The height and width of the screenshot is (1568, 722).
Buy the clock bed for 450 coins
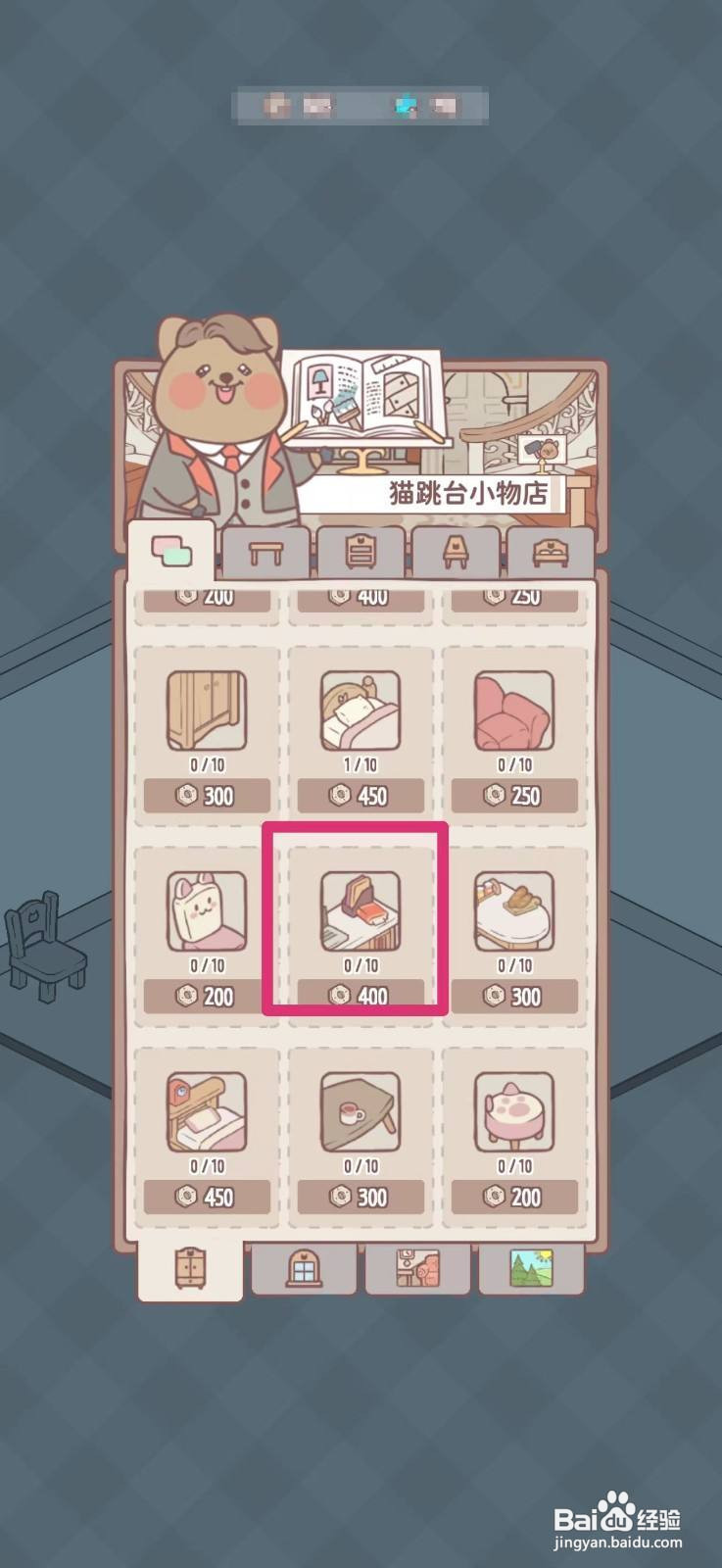point(207,1198)
